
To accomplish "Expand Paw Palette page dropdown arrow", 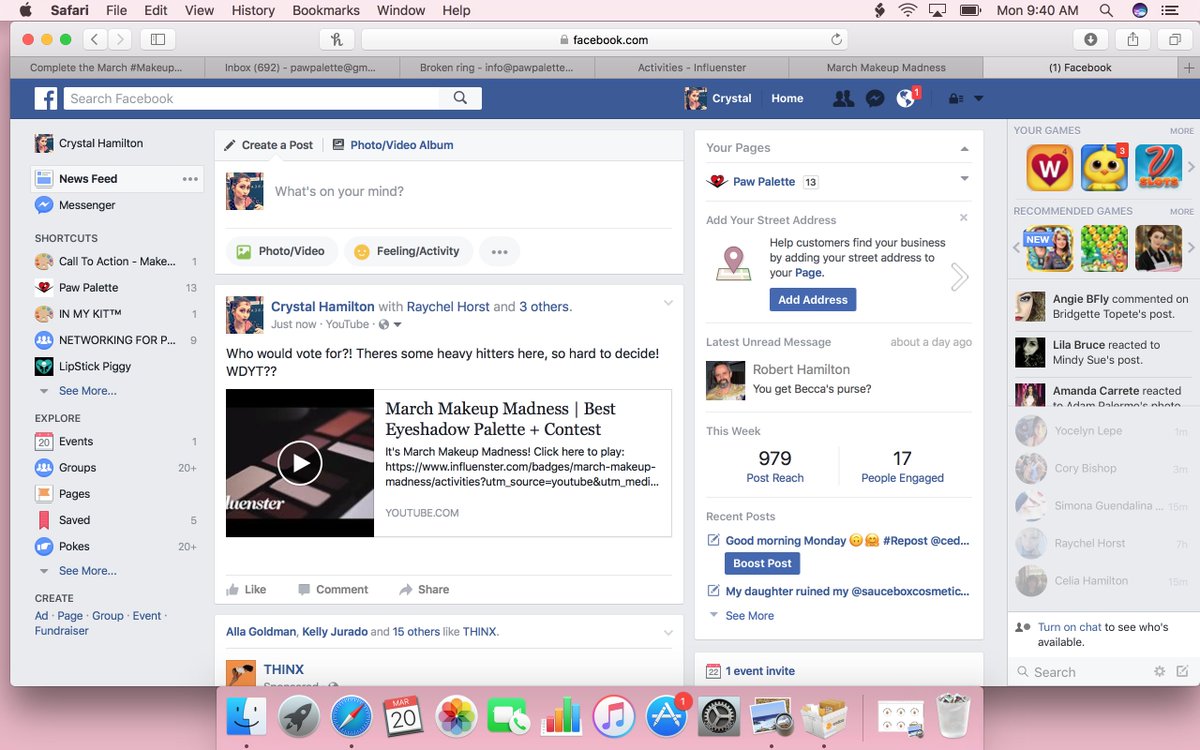I will [964, 179].
